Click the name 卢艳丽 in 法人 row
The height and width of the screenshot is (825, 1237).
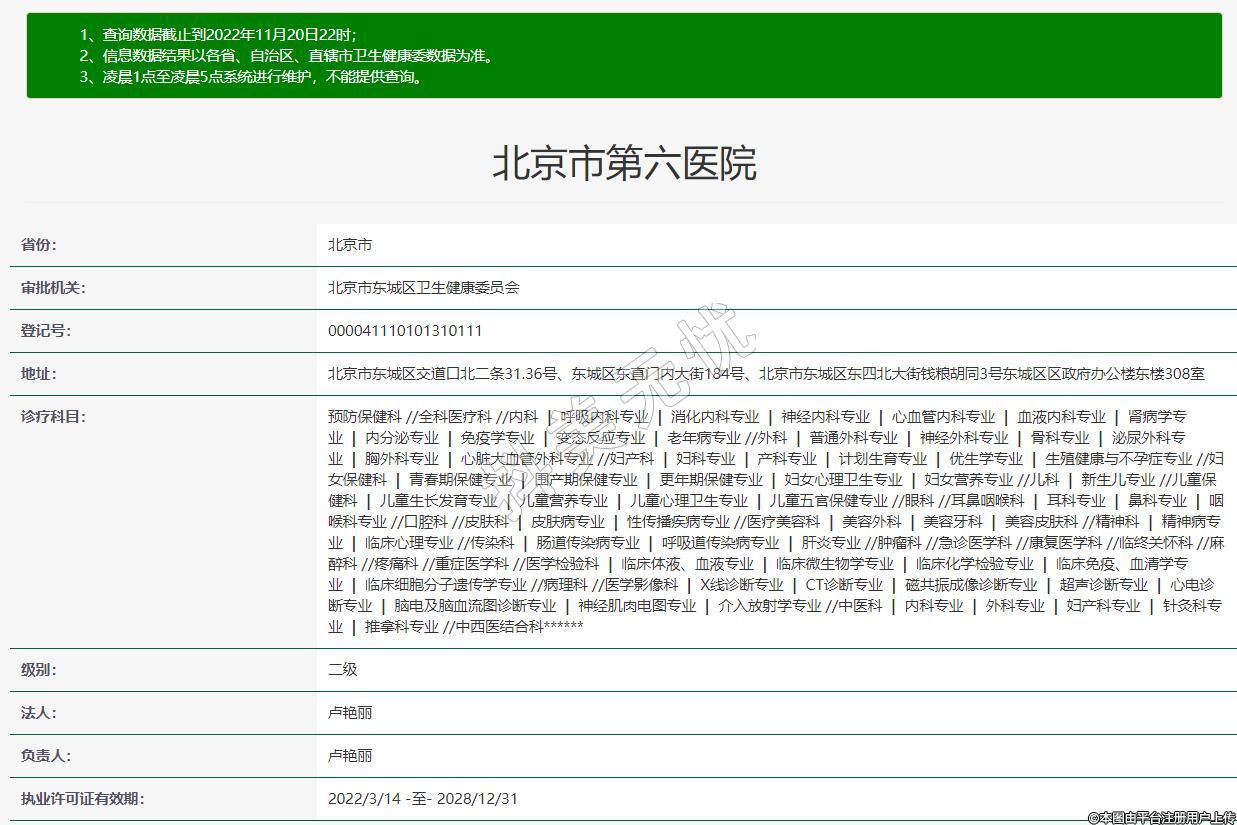[x=350, y=713]
